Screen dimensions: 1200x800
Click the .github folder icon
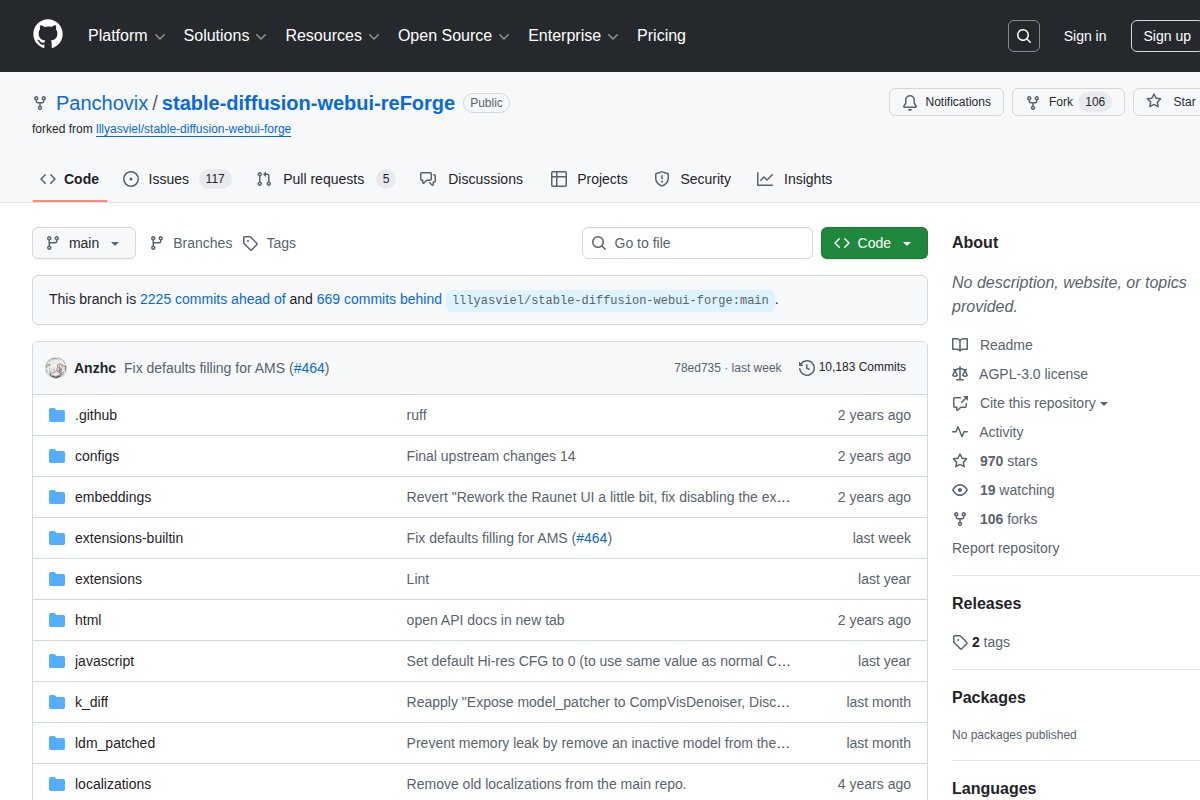(x=57, y=415)
